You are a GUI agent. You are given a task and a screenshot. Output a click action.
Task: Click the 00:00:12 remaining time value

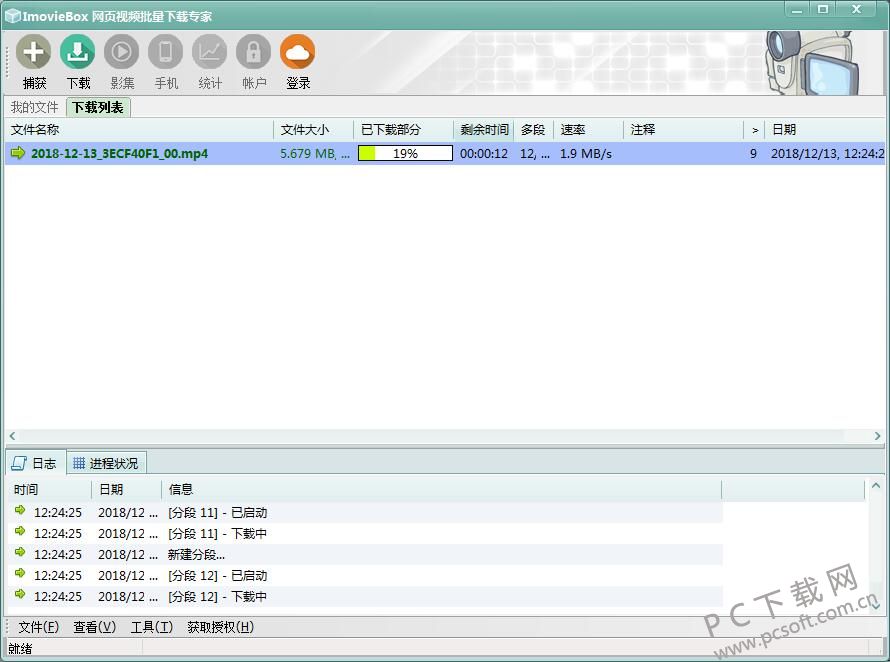click(x=484, y=153)
